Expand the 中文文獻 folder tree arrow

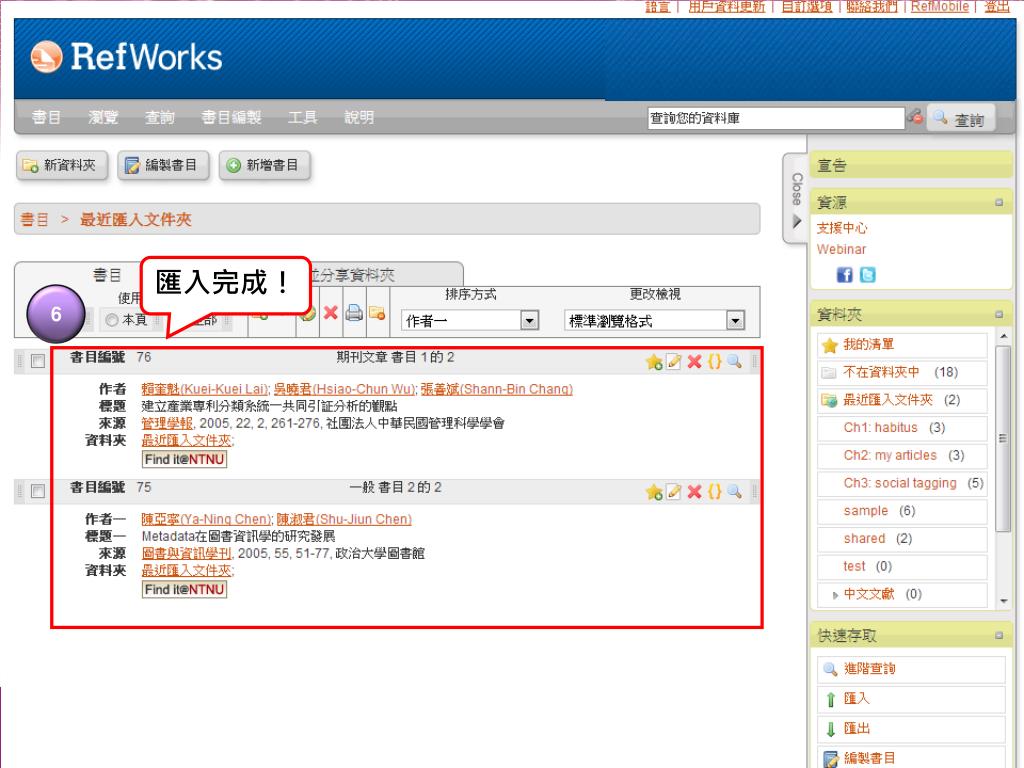point(835,595)
